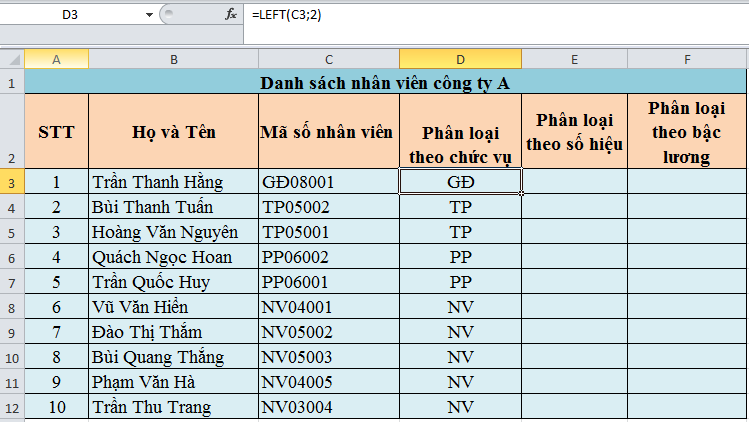The image size is (749, 422).
Task: Select column B header
Action: pos(173,59)
